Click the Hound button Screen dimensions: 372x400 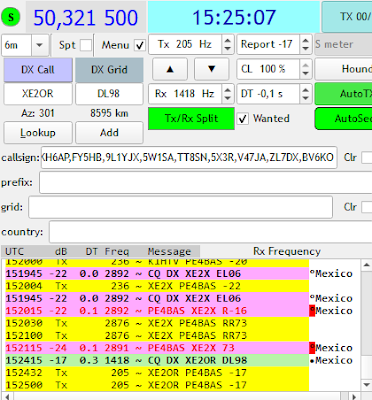click(343, 69)
